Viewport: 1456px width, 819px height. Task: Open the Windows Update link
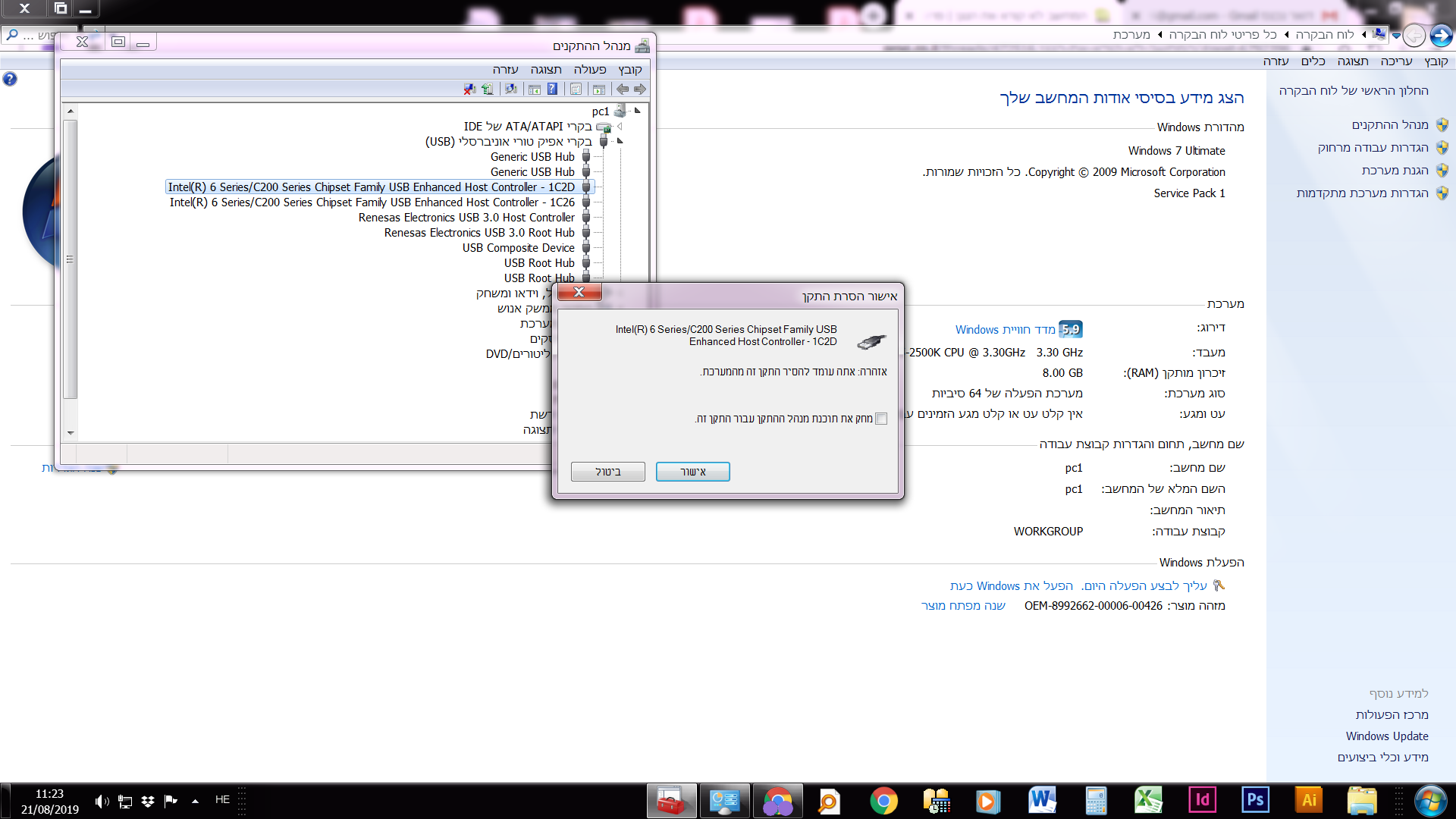1386,736
